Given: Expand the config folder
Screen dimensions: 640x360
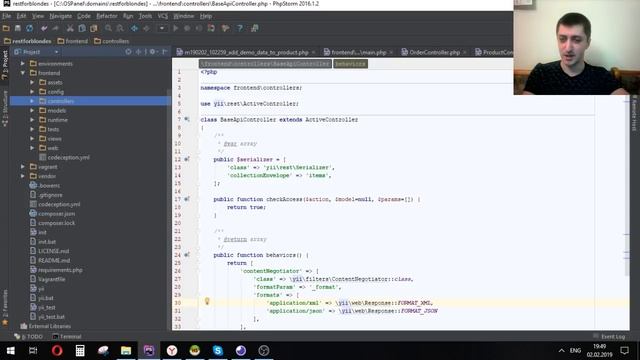Looking at the screenshot, I should (x=32, y=92).
